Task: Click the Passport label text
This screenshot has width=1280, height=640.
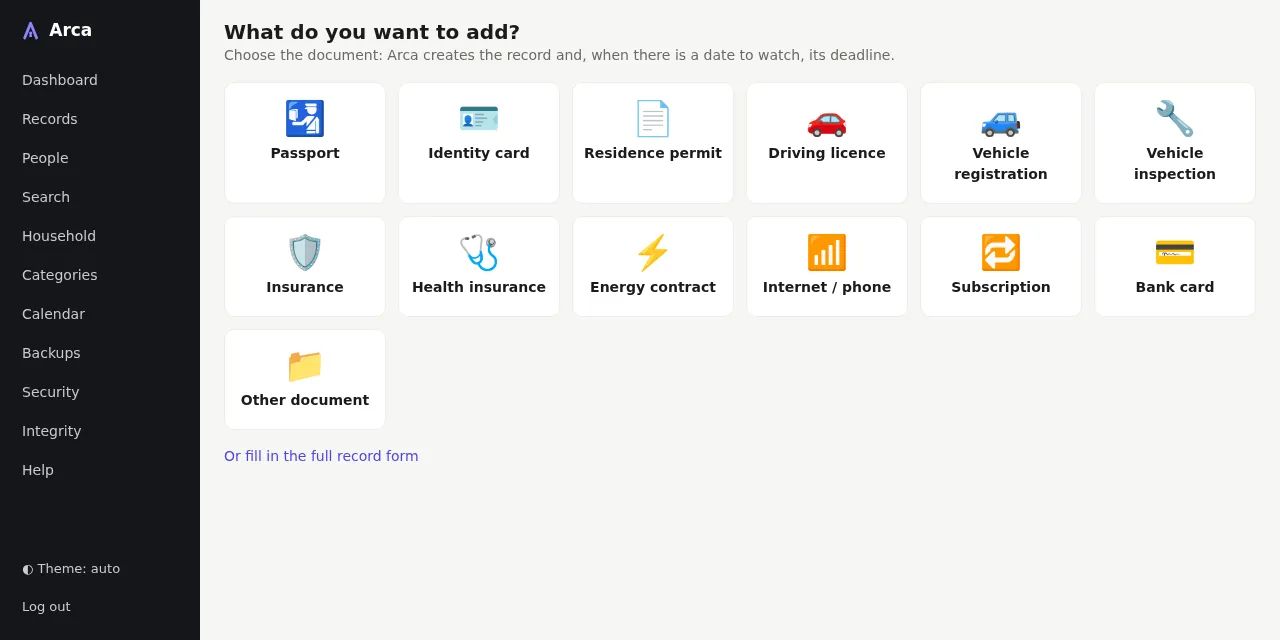Action: [x=305, y=153]
